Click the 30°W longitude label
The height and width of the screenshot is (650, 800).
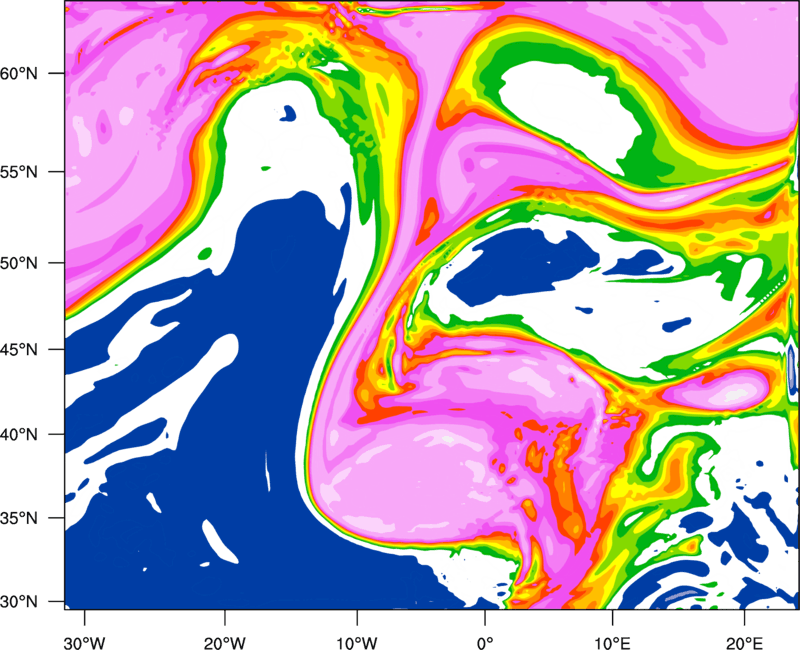tap(84, 643)
